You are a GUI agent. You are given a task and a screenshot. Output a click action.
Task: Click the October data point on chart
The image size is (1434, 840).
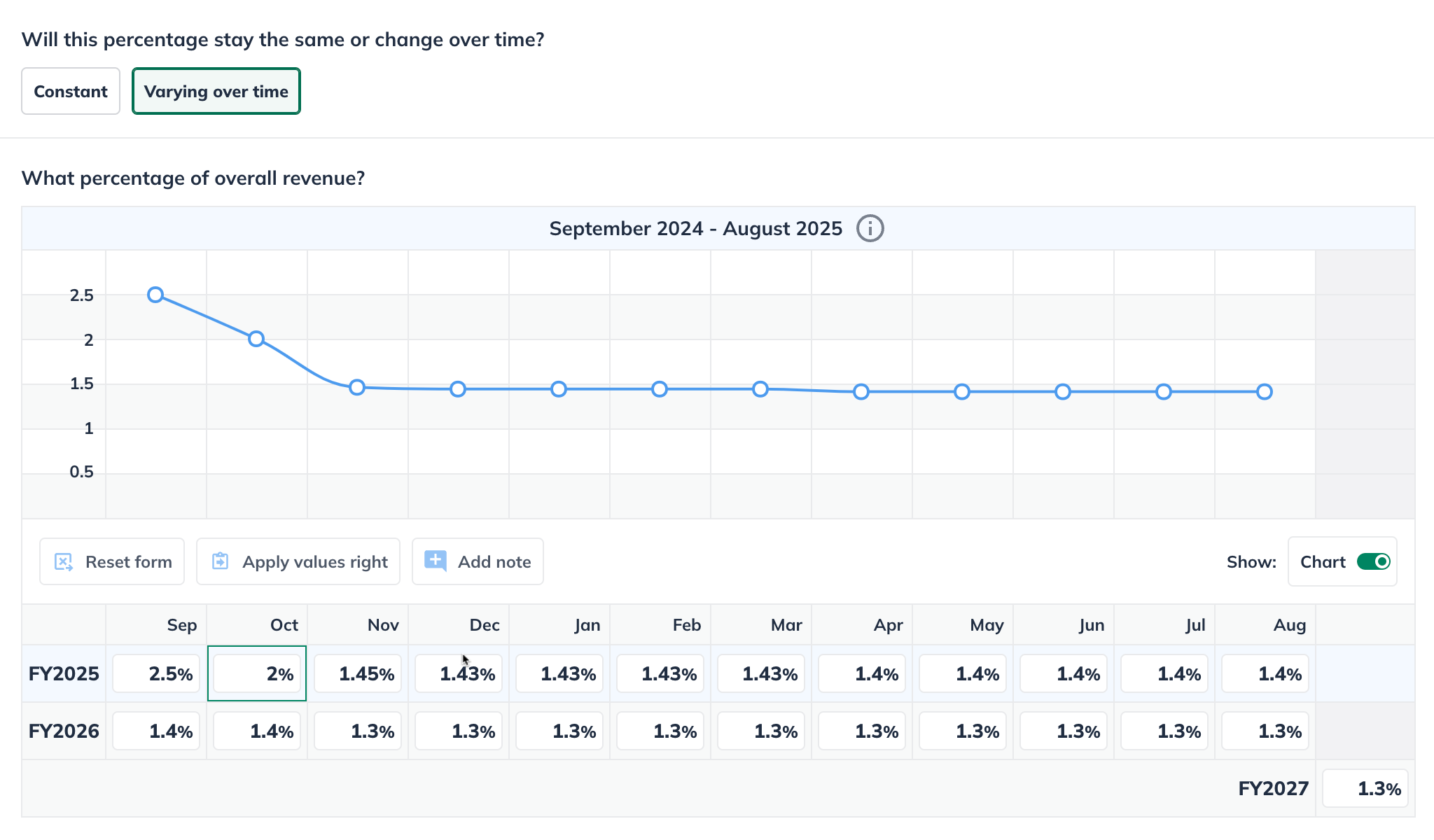256,339
